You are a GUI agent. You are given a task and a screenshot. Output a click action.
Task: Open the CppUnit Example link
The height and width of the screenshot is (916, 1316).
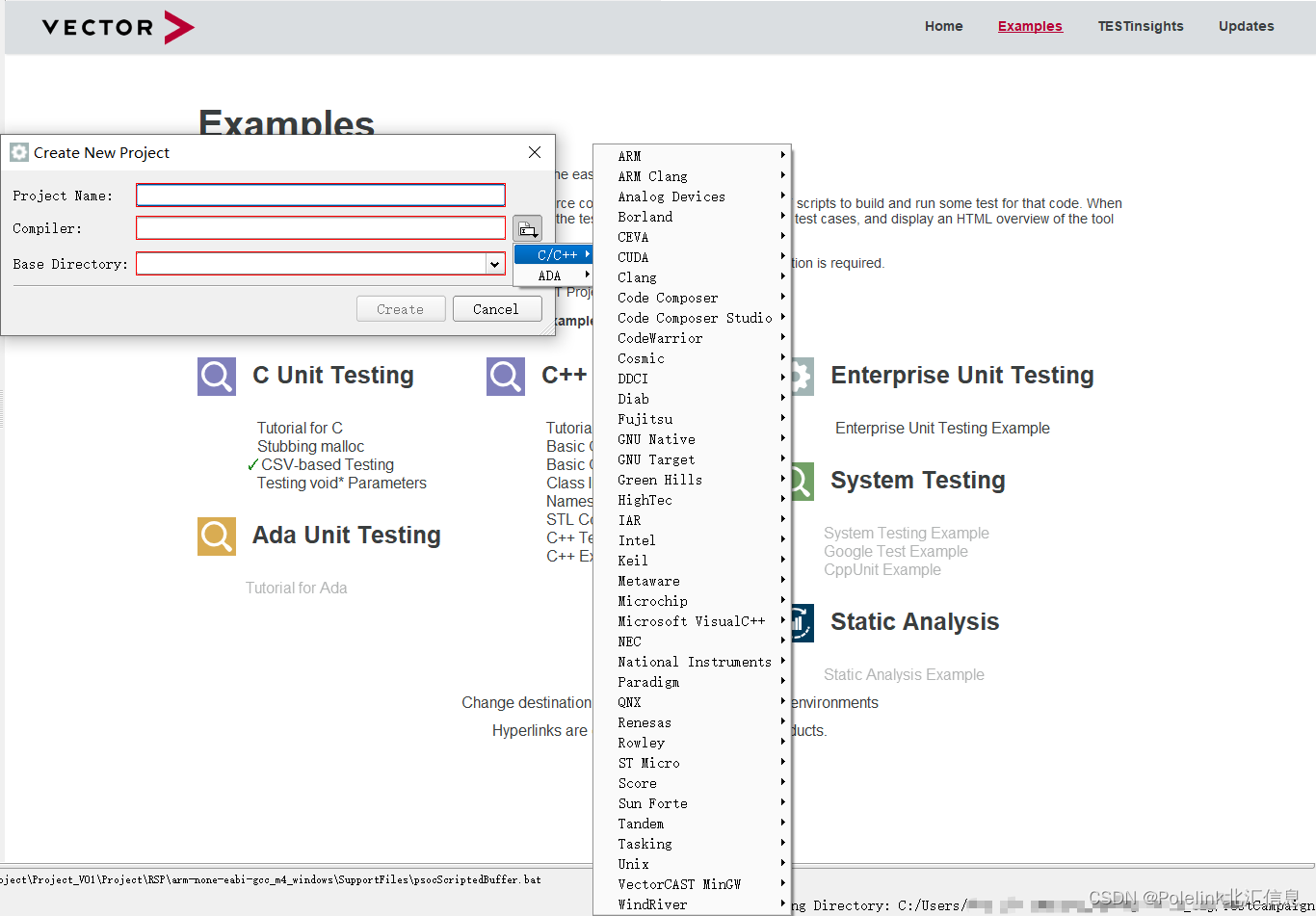point(882,569)
